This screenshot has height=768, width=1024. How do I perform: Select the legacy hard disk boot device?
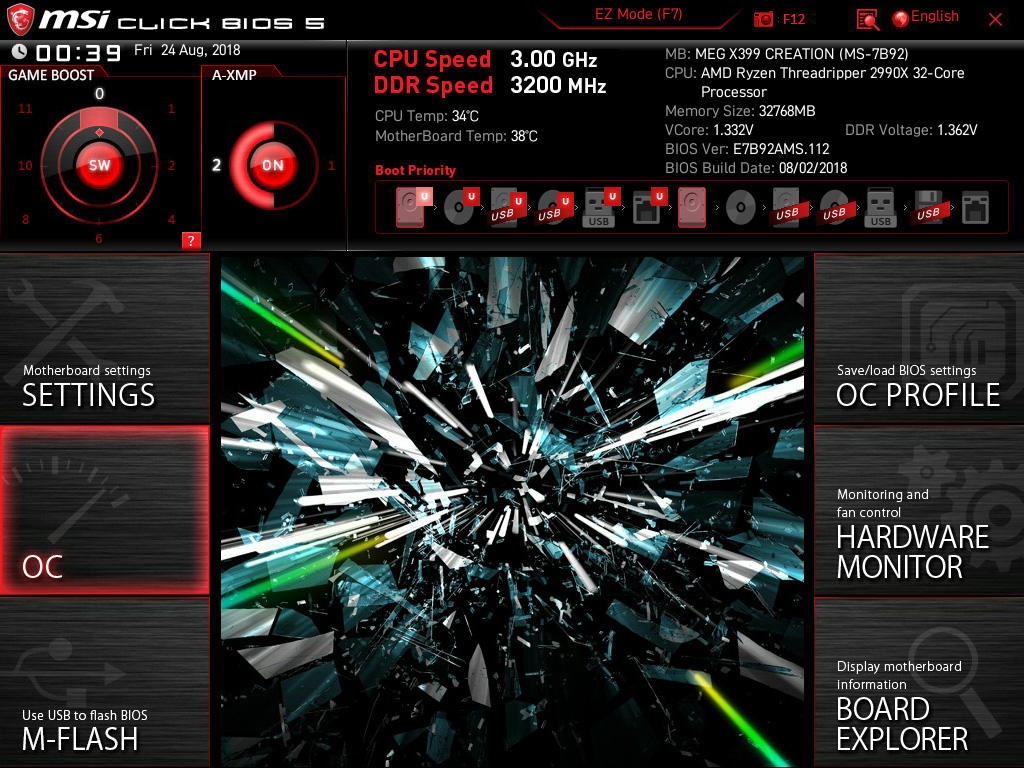click(692, 207)
